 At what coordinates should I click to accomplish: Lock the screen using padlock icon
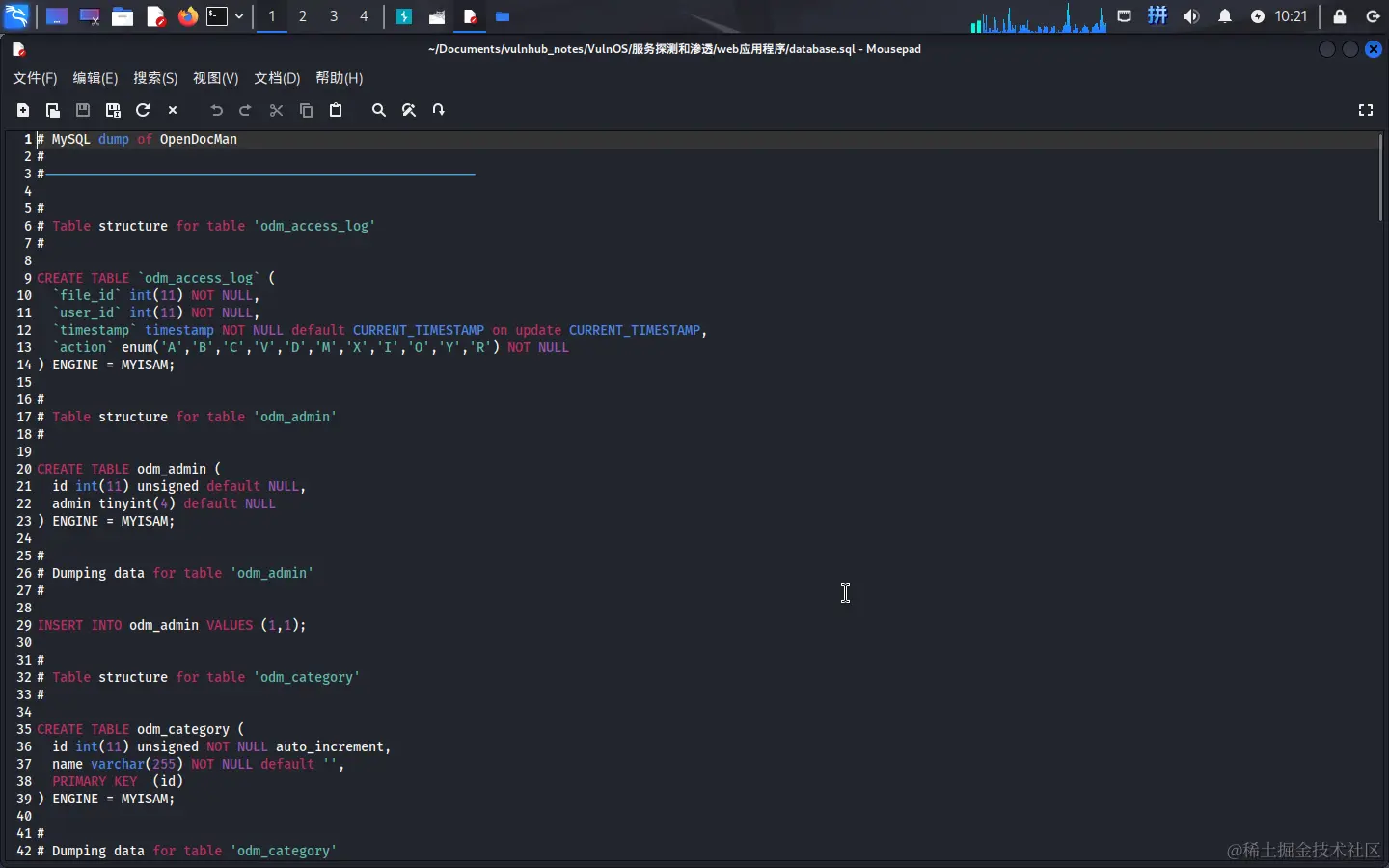click(x=1340, y=16)
